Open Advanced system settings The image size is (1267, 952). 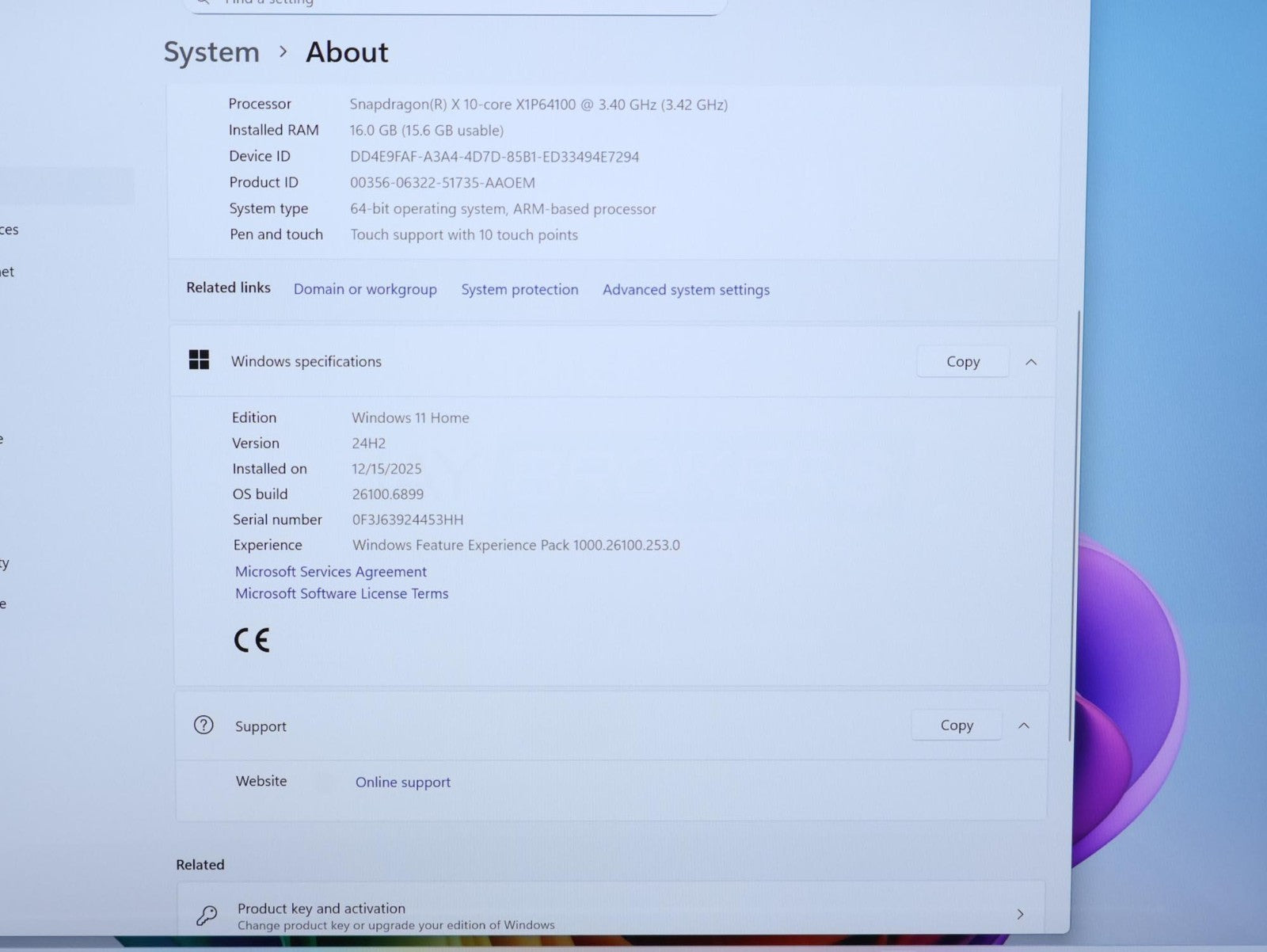[x=686, y=290]
